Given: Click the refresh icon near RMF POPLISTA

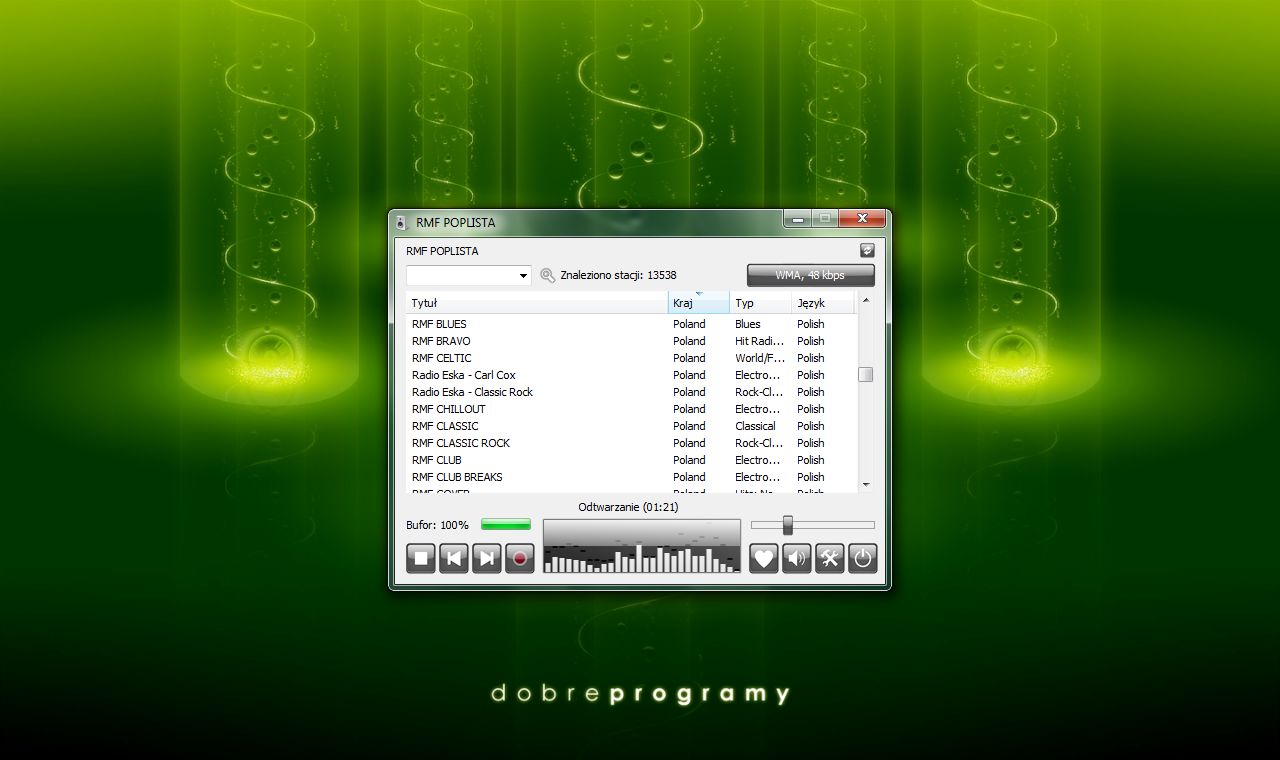Looking at the screenshot, I should [x=867, y=251].
